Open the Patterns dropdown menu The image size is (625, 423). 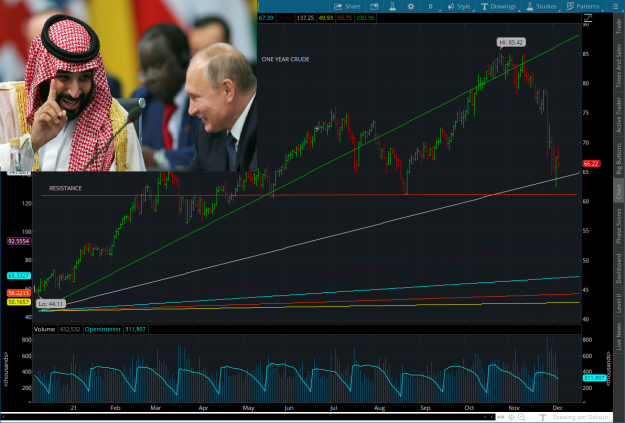[x=583, y=6]
